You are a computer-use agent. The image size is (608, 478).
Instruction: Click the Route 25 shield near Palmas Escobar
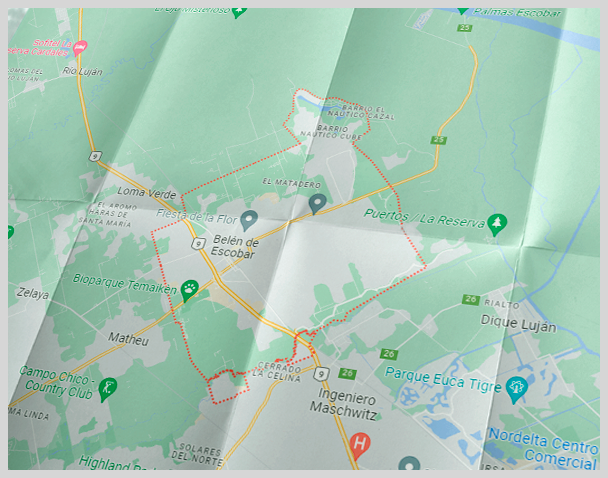tap(465, 29)
